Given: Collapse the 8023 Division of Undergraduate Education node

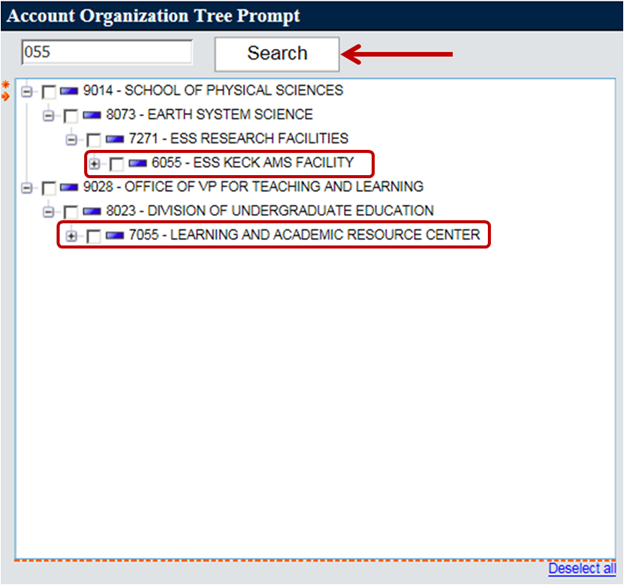Looking at the screenshot, I should [x=49, y=212].
